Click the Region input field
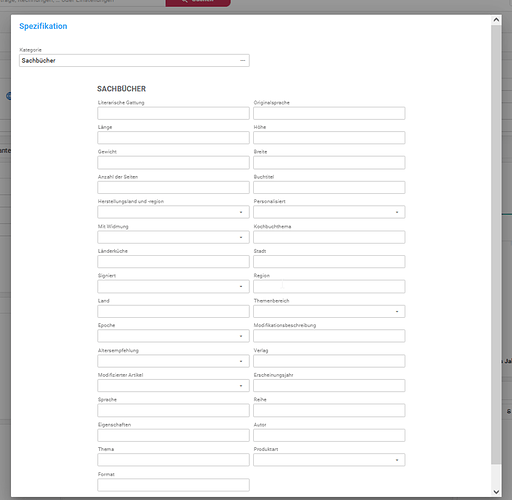512x500 pixels. click(x=329, y=286)
